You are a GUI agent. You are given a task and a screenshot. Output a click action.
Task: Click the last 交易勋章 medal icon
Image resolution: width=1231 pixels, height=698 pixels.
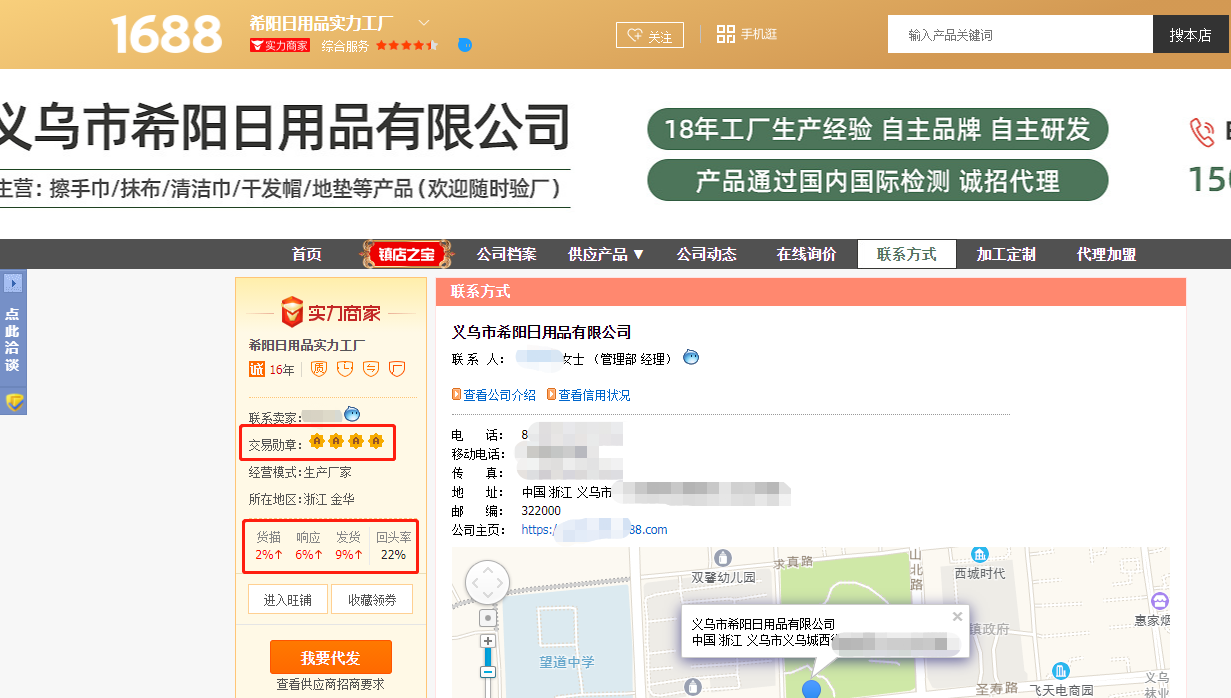[376, 441]
